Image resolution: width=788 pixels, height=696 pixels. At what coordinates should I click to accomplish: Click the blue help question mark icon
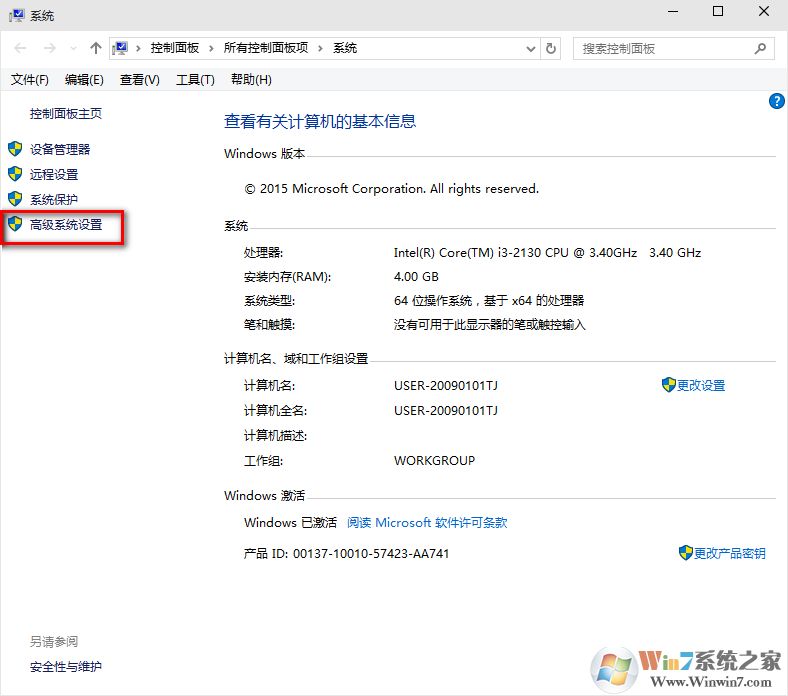(x=776, y=101)
